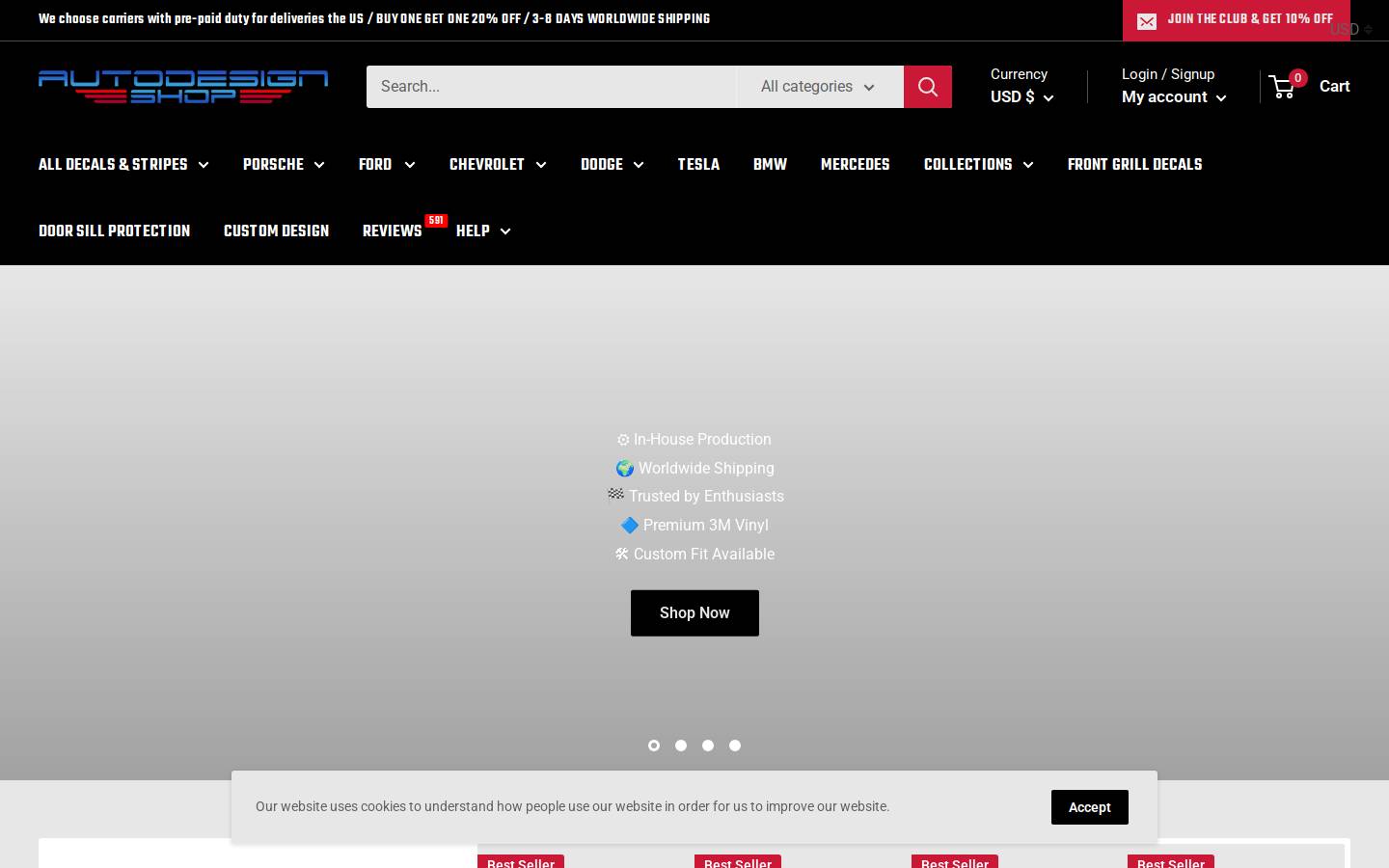Click the In-House Production text
The image size is (1389, 868).
coord(694,440)
